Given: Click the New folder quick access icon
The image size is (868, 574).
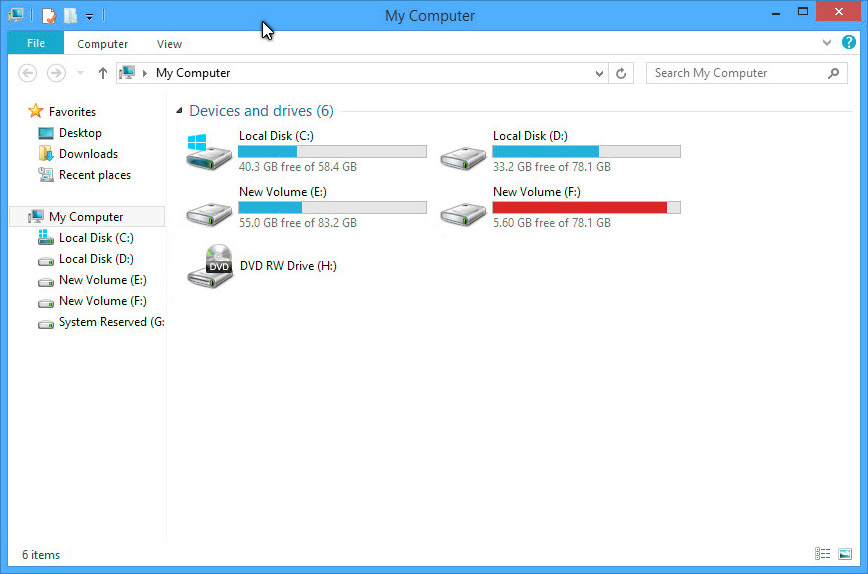Looking at the screenshot, I should 70,15.
